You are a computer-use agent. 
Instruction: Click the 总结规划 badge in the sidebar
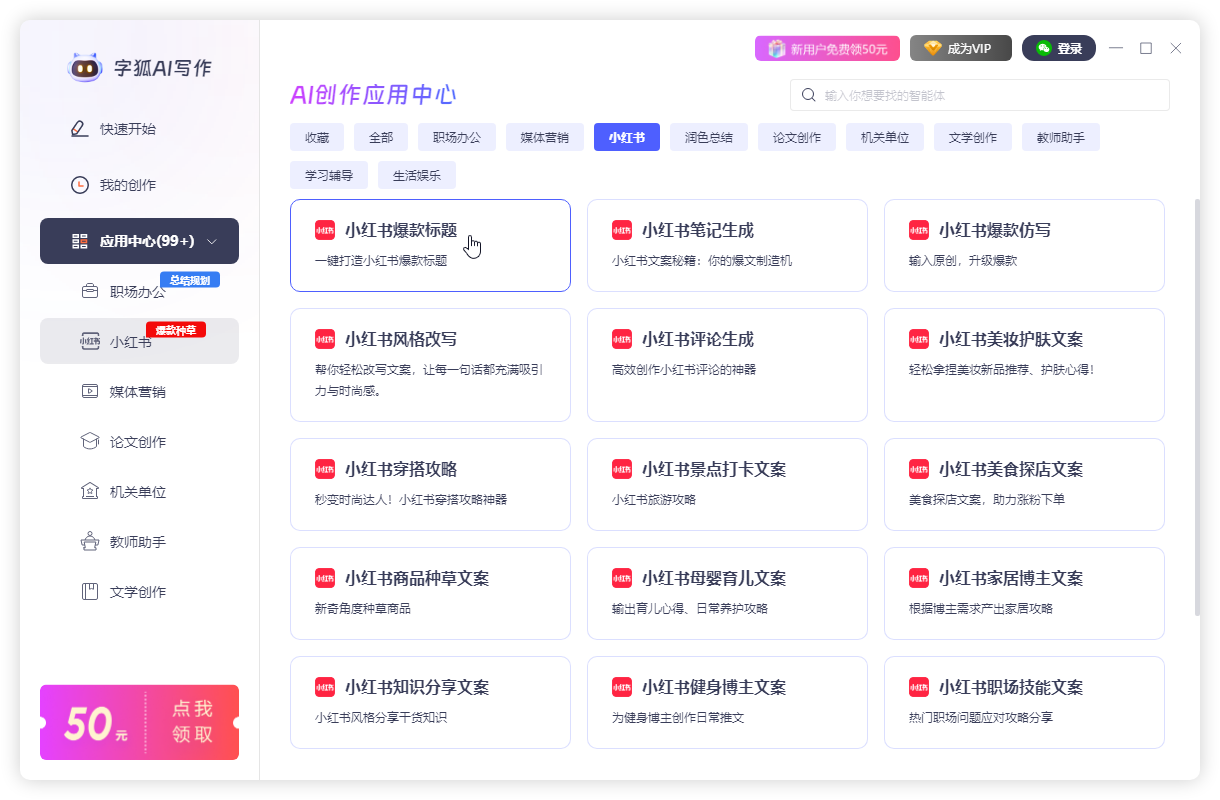click(x=190, y=280)
